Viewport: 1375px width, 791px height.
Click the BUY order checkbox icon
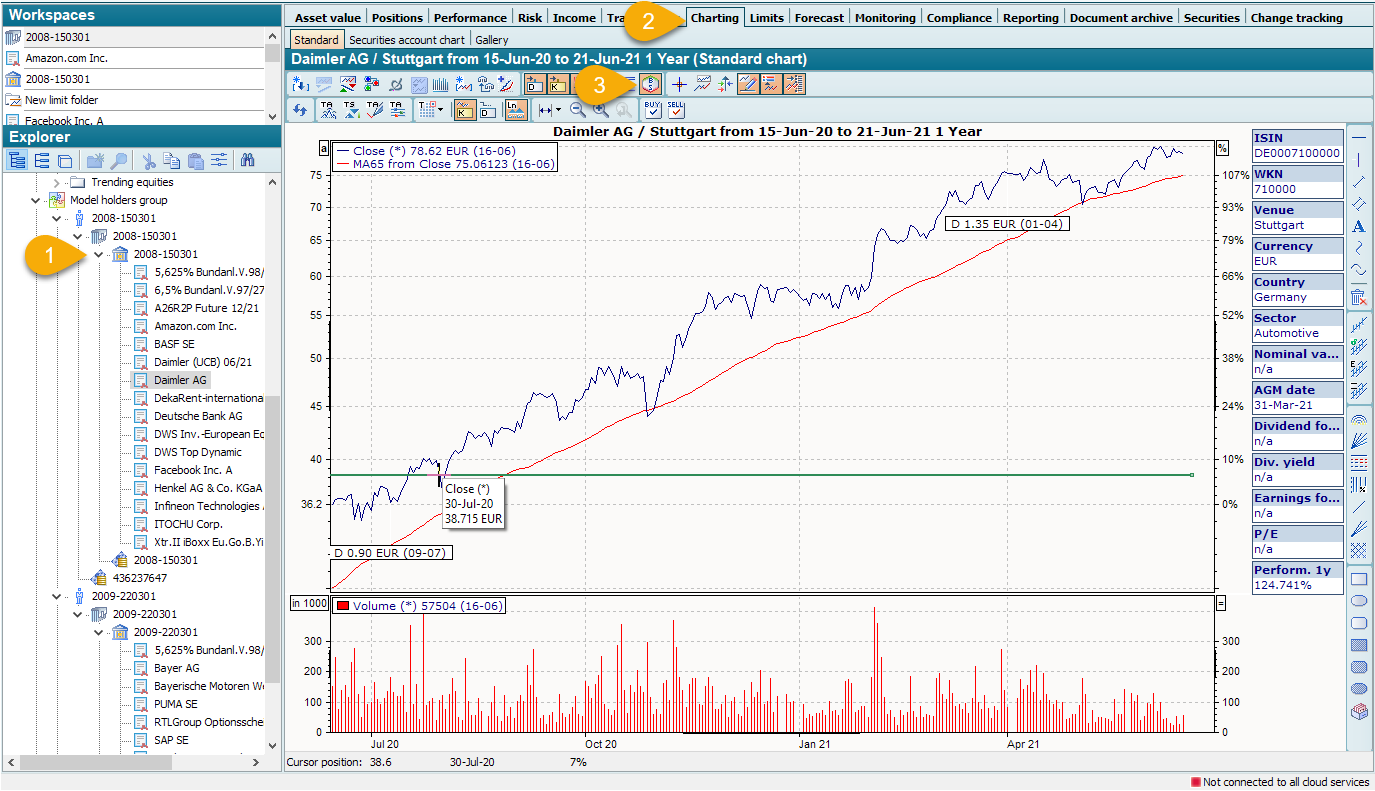point(653,110)
